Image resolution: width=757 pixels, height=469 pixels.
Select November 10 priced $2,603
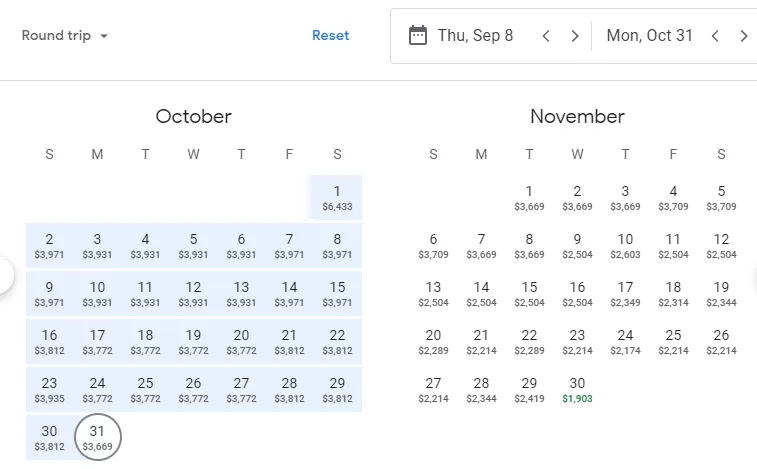pos(625,246)
